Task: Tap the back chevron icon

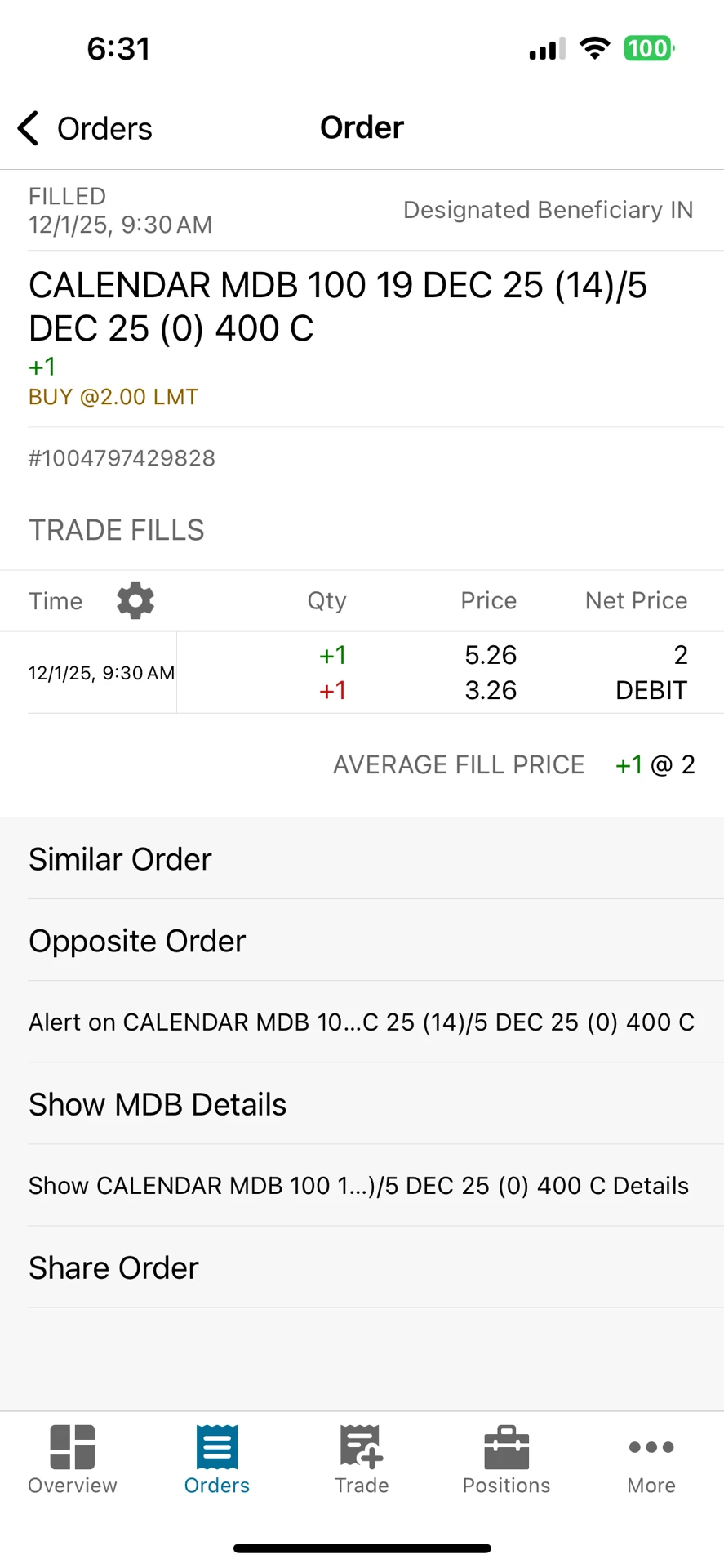Action: click(29, 128)
